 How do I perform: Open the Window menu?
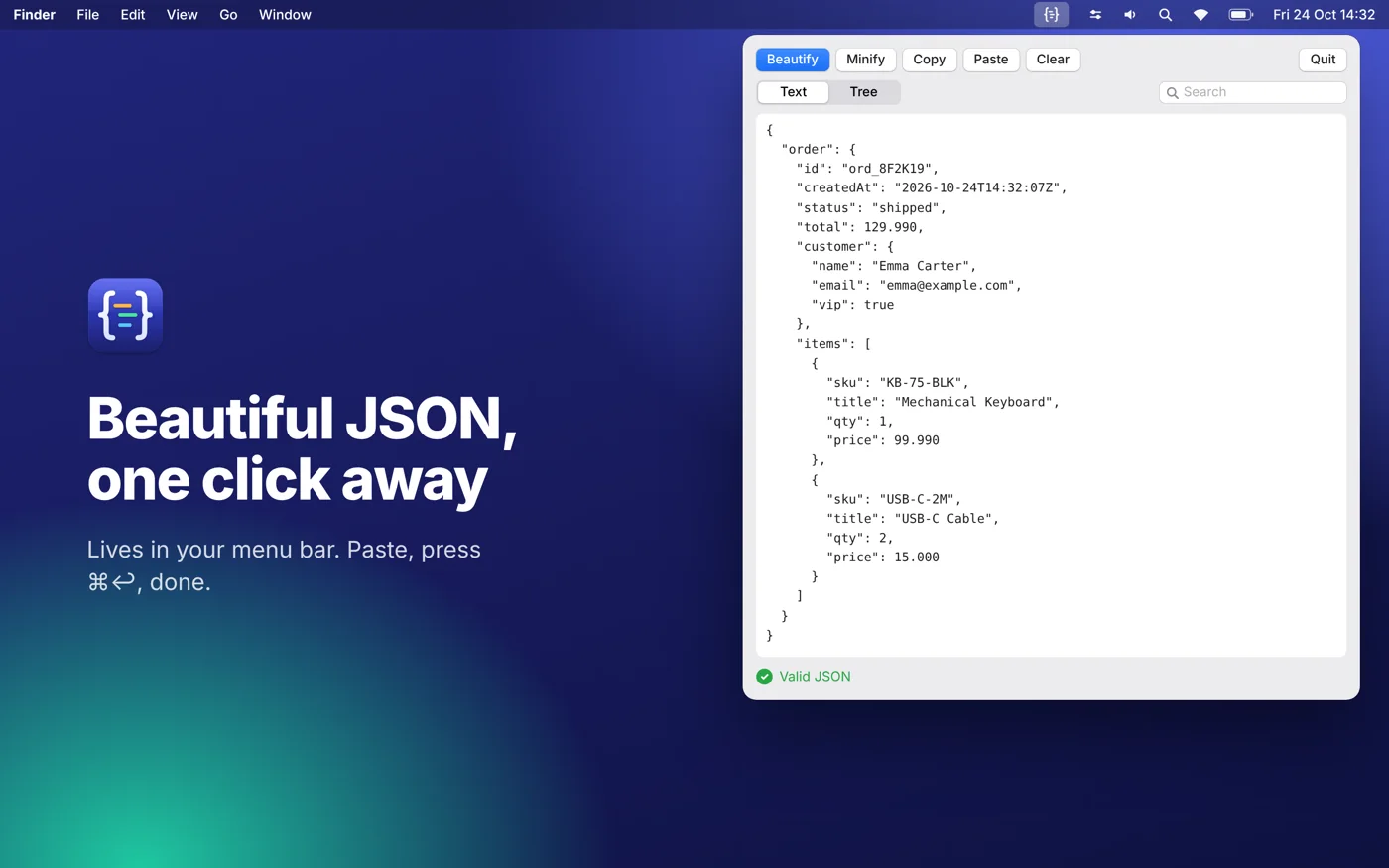coord(285,15)
